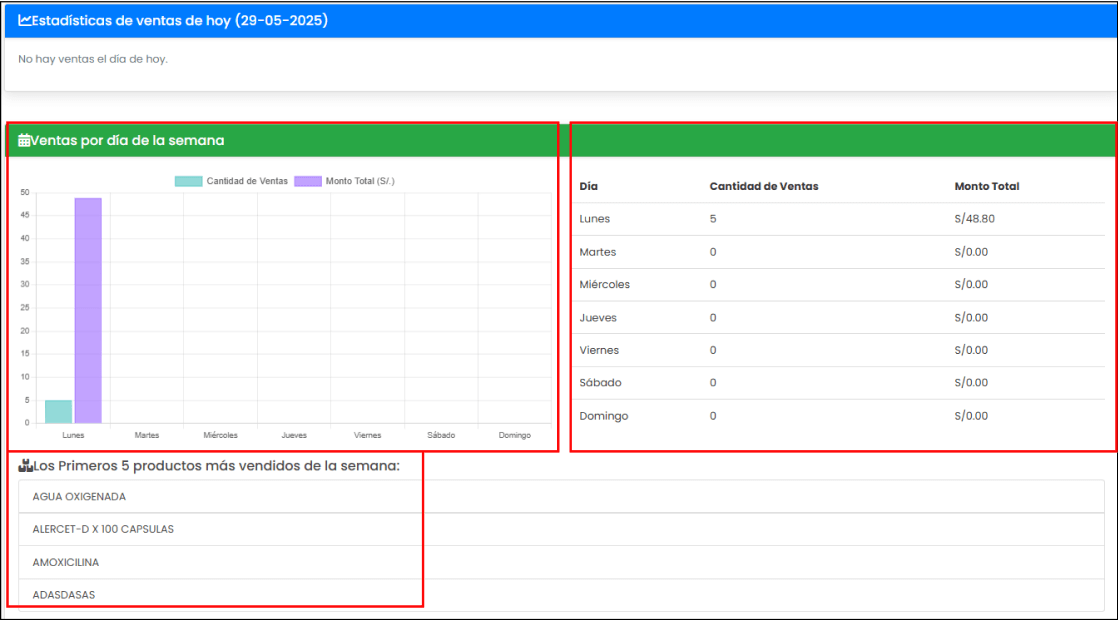Click the Estadísticas de ventas de hoy heading
Image resolution: width=1118 pixels, height=620 pixels.
pyautogui.click(x=180, y=20)
